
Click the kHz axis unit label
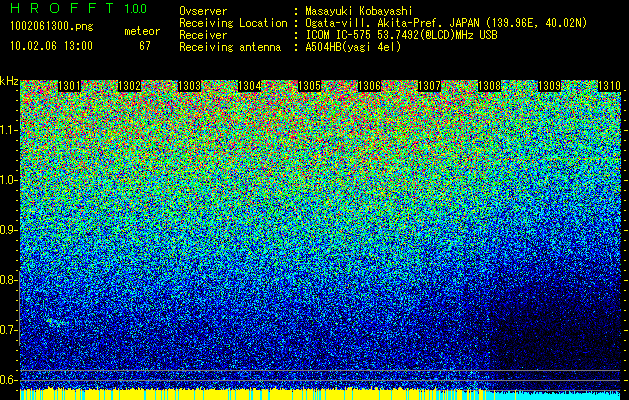tap(9, 81)
